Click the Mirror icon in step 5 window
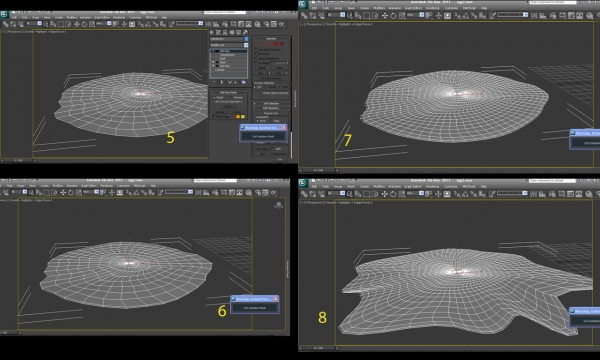The image size is (600, 360). 209,24
